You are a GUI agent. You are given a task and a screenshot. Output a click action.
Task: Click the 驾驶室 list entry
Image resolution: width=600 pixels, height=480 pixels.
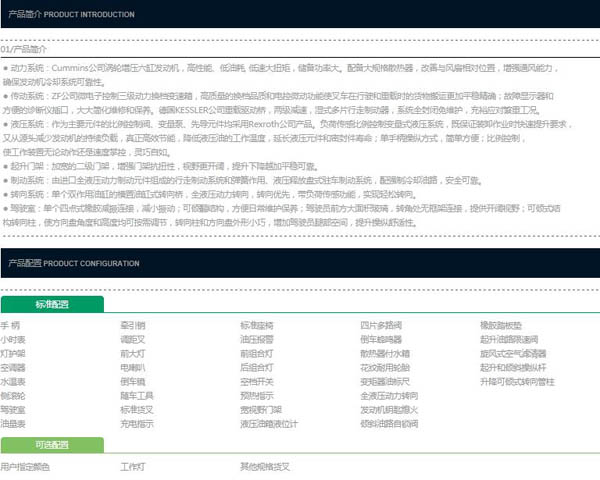click(14, 410)
